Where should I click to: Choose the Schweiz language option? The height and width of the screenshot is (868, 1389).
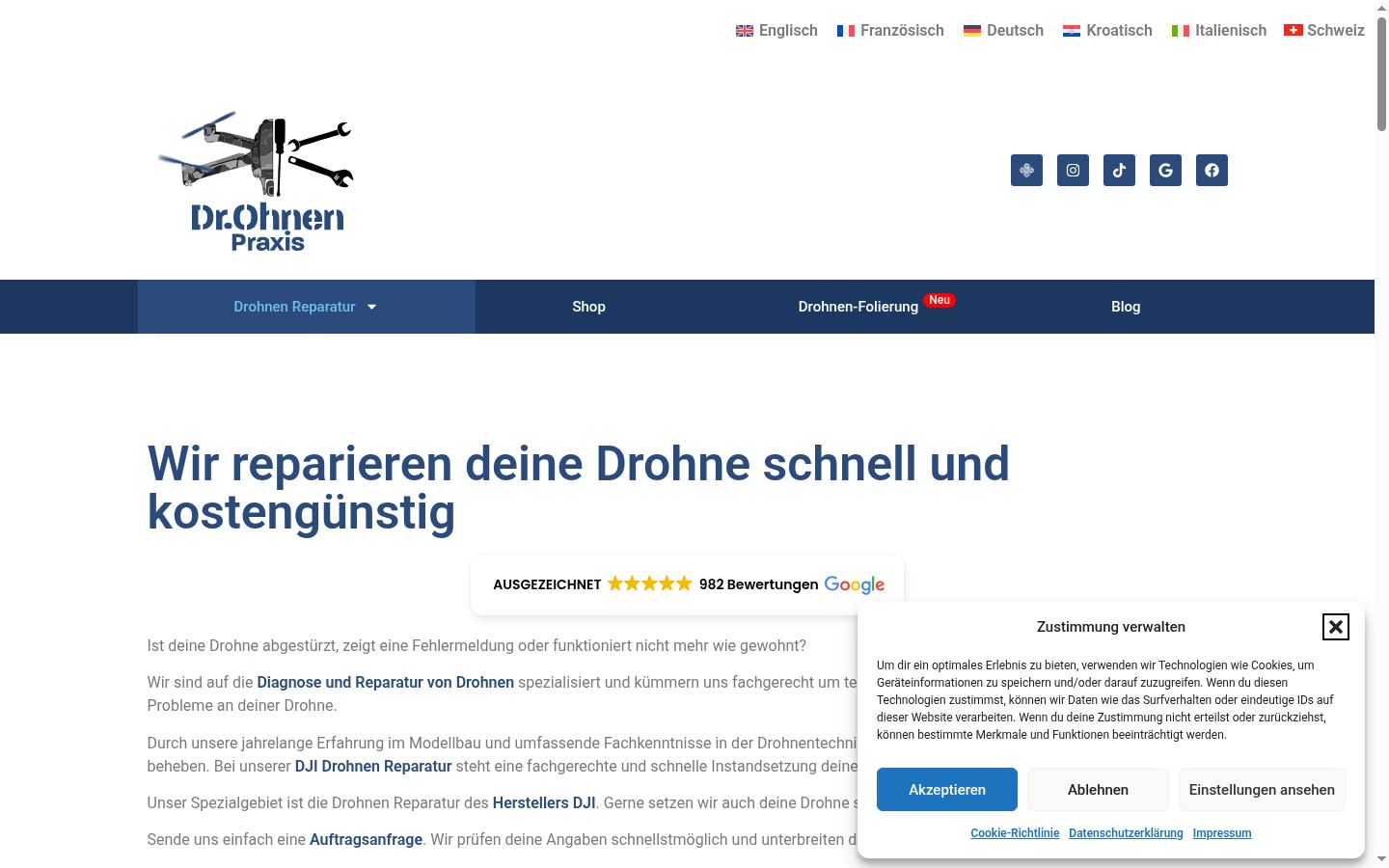coord(1323,31)
